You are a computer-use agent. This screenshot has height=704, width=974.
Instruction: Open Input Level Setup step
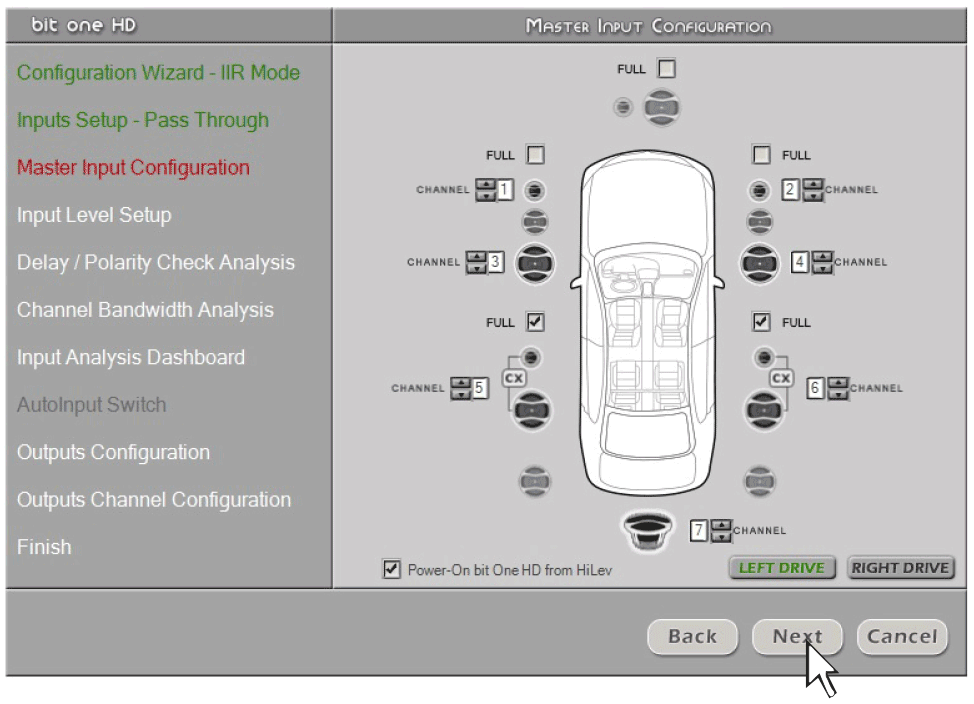94,215
